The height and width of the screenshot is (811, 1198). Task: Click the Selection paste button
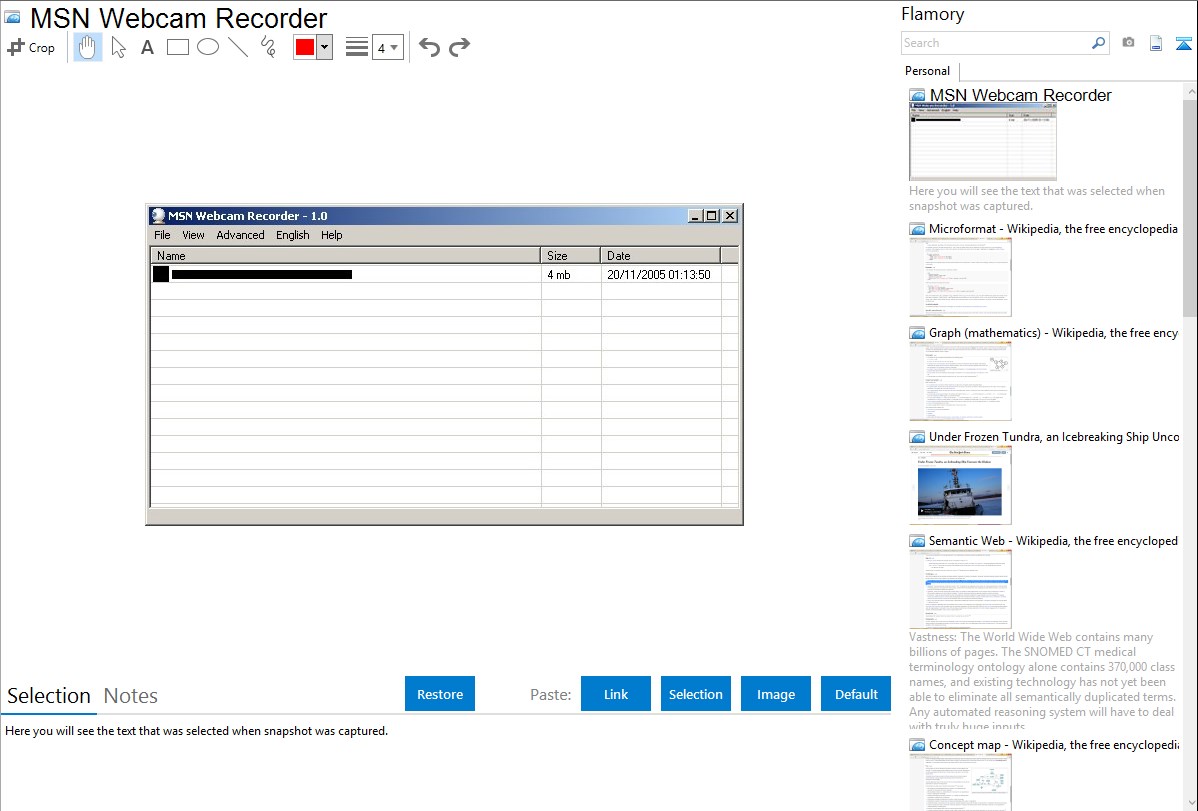[695, 694]
